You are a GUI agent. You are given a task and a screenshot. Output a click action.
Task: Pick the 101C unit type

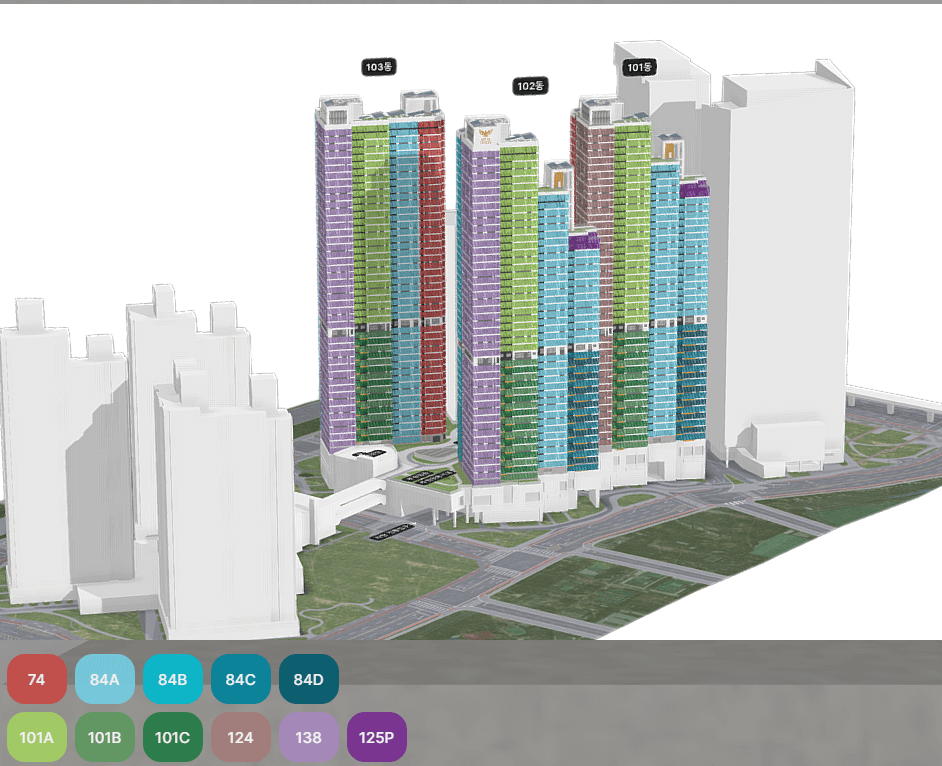pyautogui.click(x=172, y=737)
